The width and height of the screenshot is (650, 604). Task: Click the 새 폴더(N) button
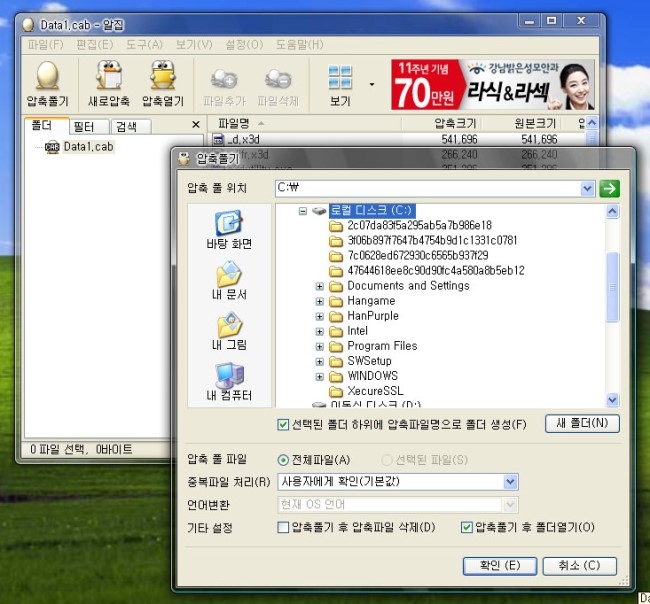pos(582,424)
